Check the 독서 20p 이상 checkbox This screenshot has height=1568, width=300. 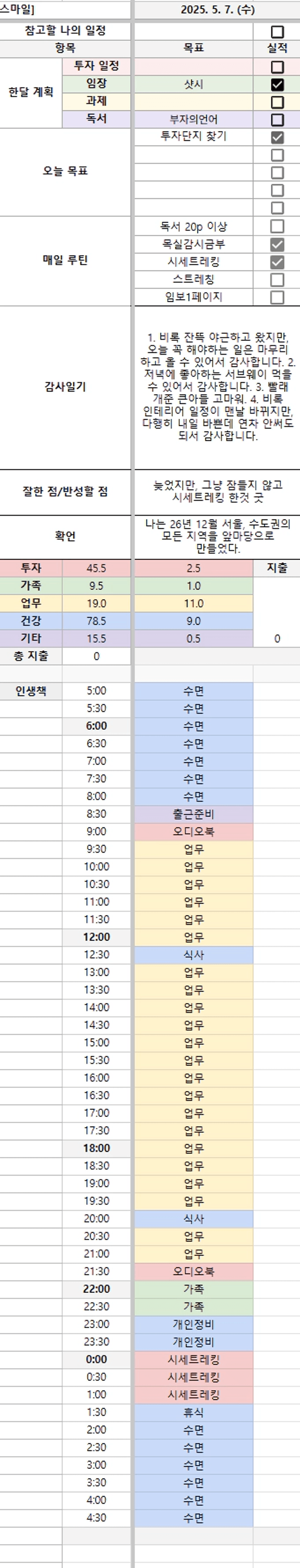pyautogui.click(x=277, y=226)
